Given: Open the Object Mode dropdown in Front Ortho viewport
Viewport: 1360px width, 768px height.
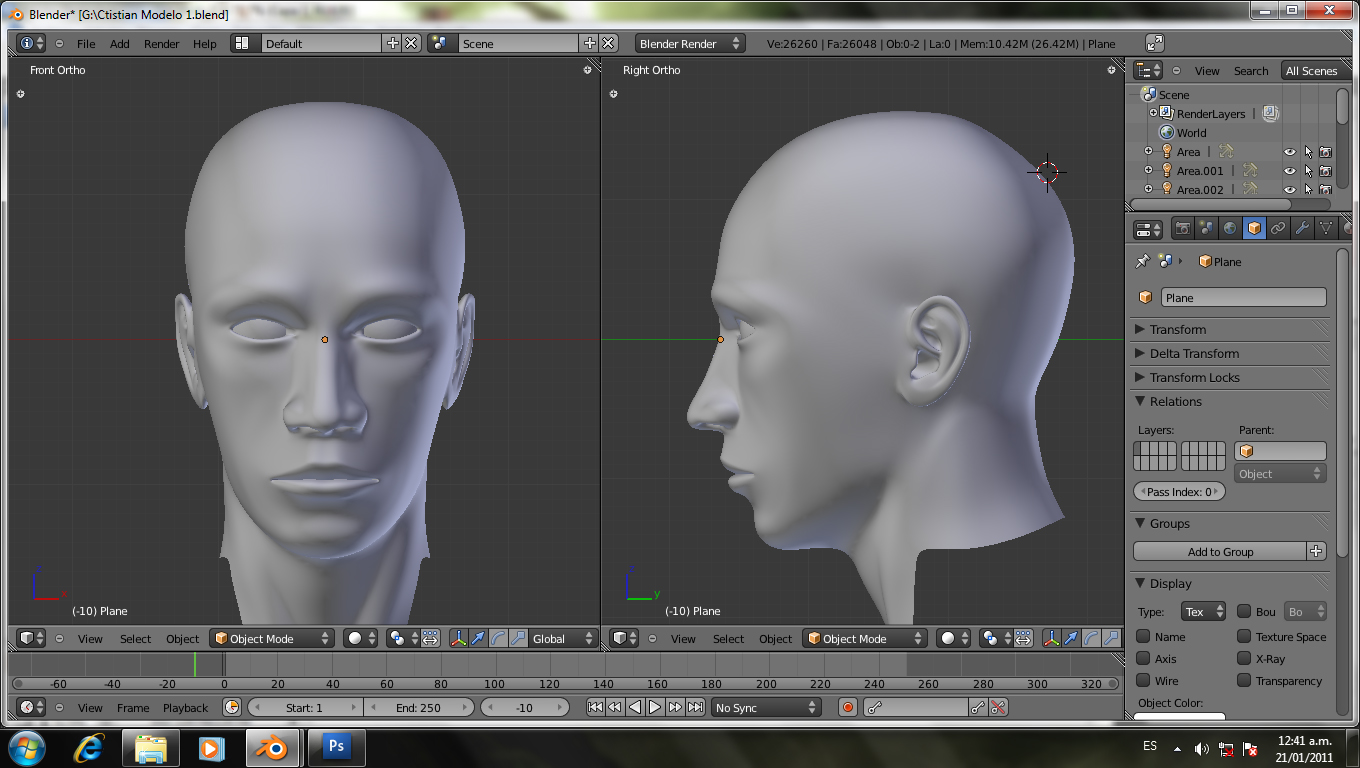Looking at the screenshot, I should tap(272, 639).
